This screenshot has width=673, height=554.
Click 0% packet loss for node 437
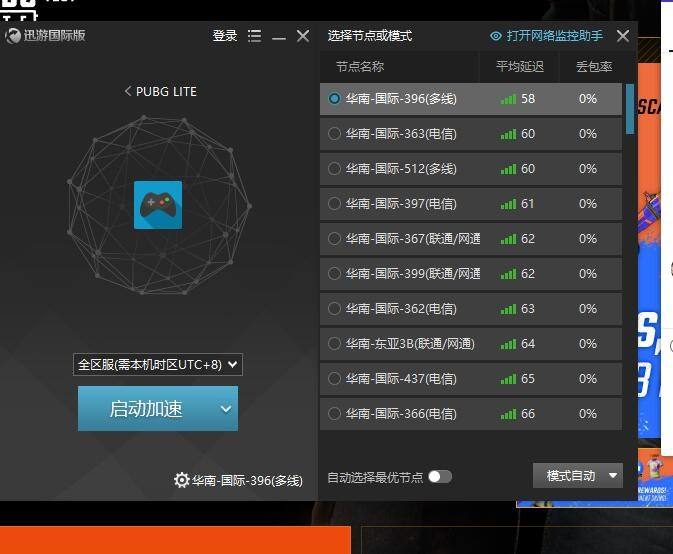click(588, 378)
